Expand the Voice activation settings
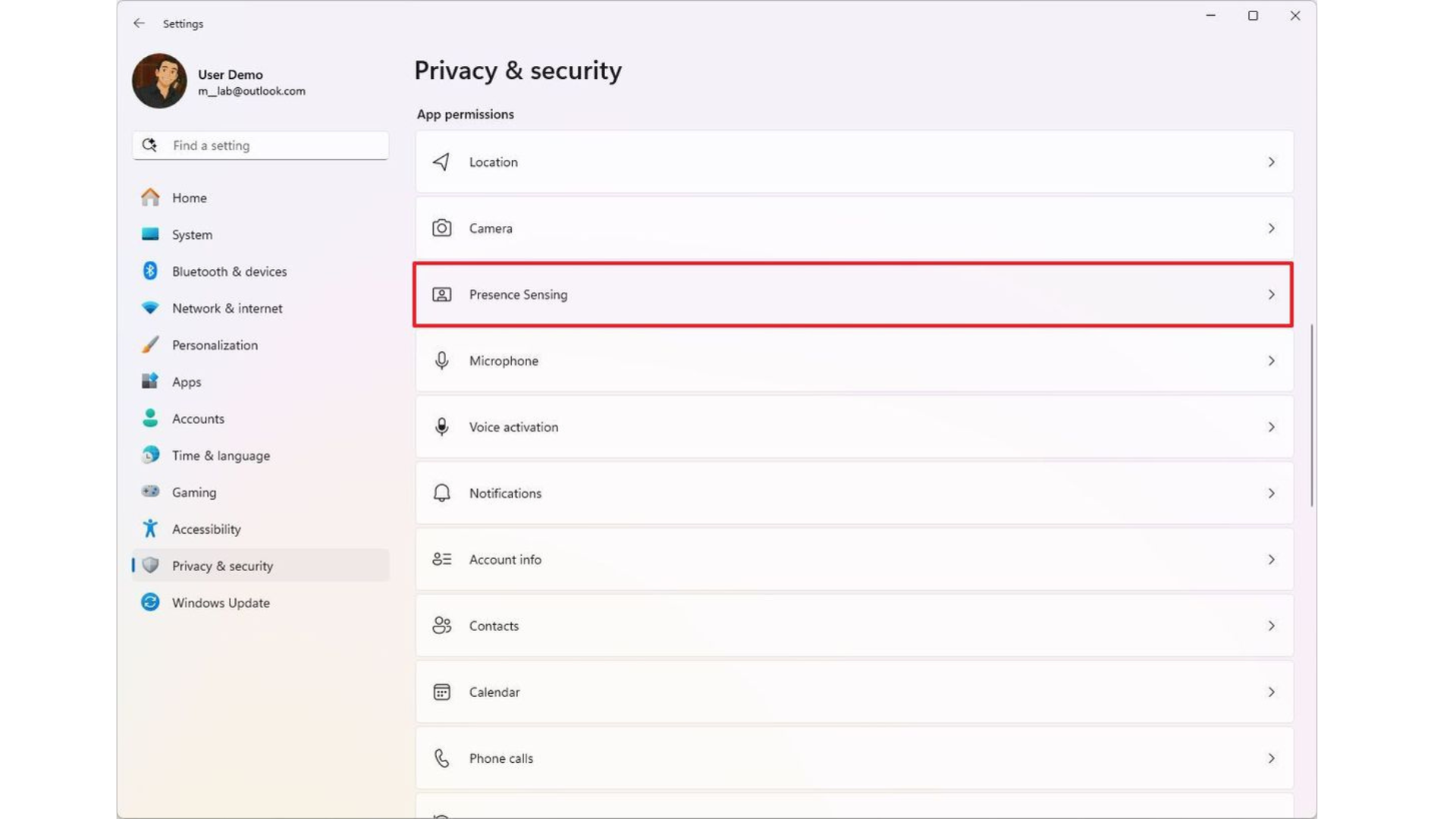1456x819 pixels. pos(1272,427)
